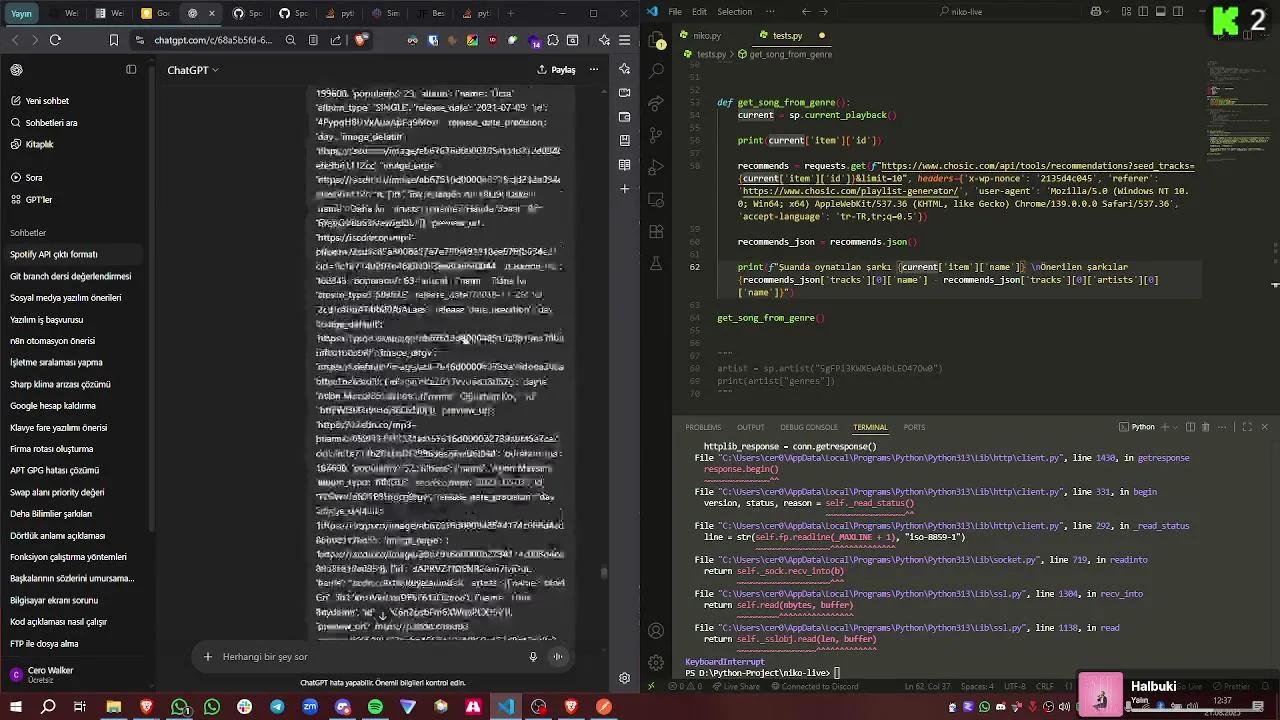This screenshot has width=1280, height=720.
Task: Open a new browser tab with plus button
Action: pyautogui.click(x=510, y=13)
